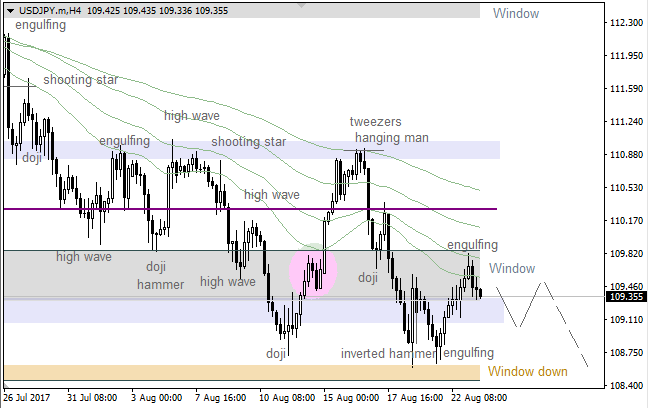This screenshot has width=648, height=408.
Task: Click the "hammer" candlestick label
Action: click(x=160, y=284)
